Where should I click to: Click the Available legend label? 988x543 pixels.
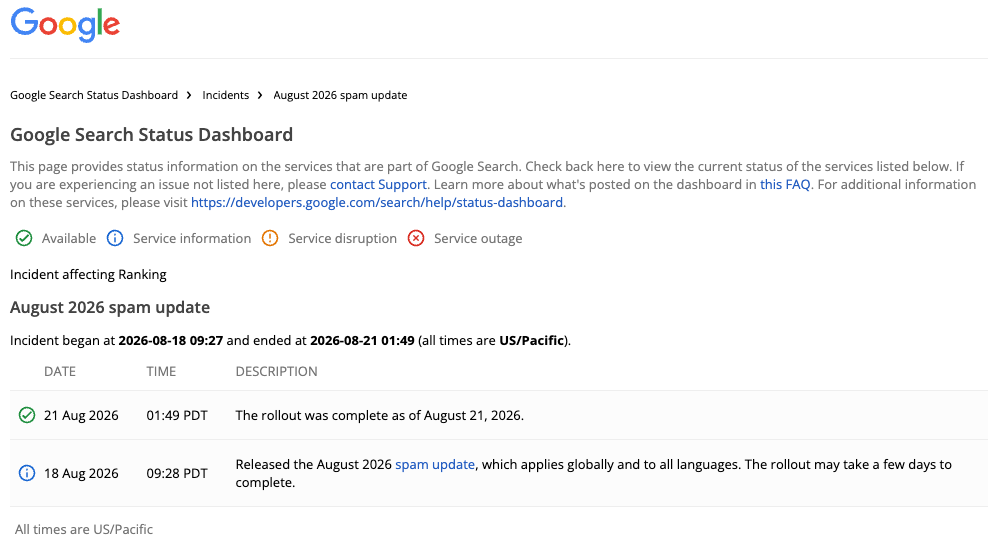click(x=69, y=239)
